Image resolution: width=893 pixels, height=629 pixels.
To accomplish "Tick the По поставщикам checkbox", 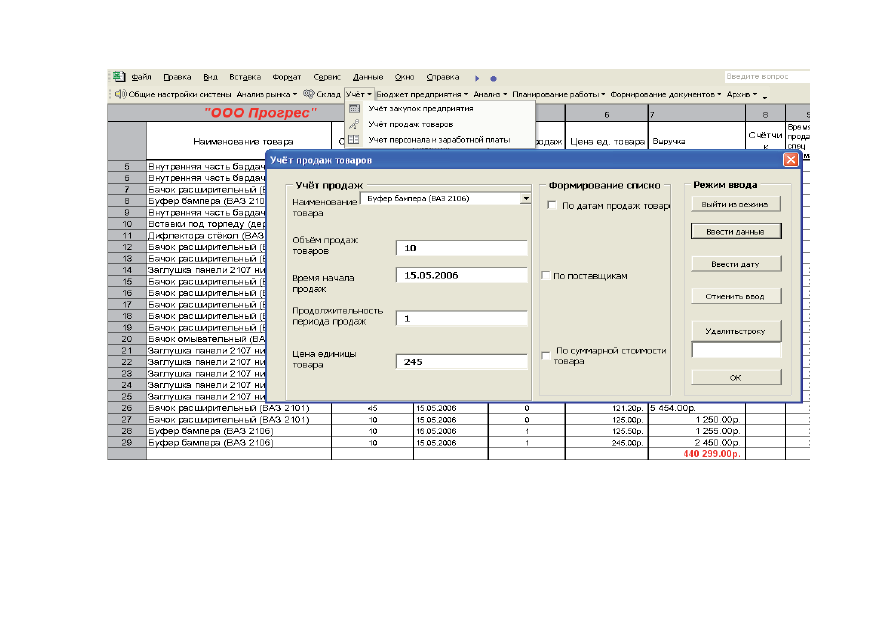I will click(x=545, y=276).
